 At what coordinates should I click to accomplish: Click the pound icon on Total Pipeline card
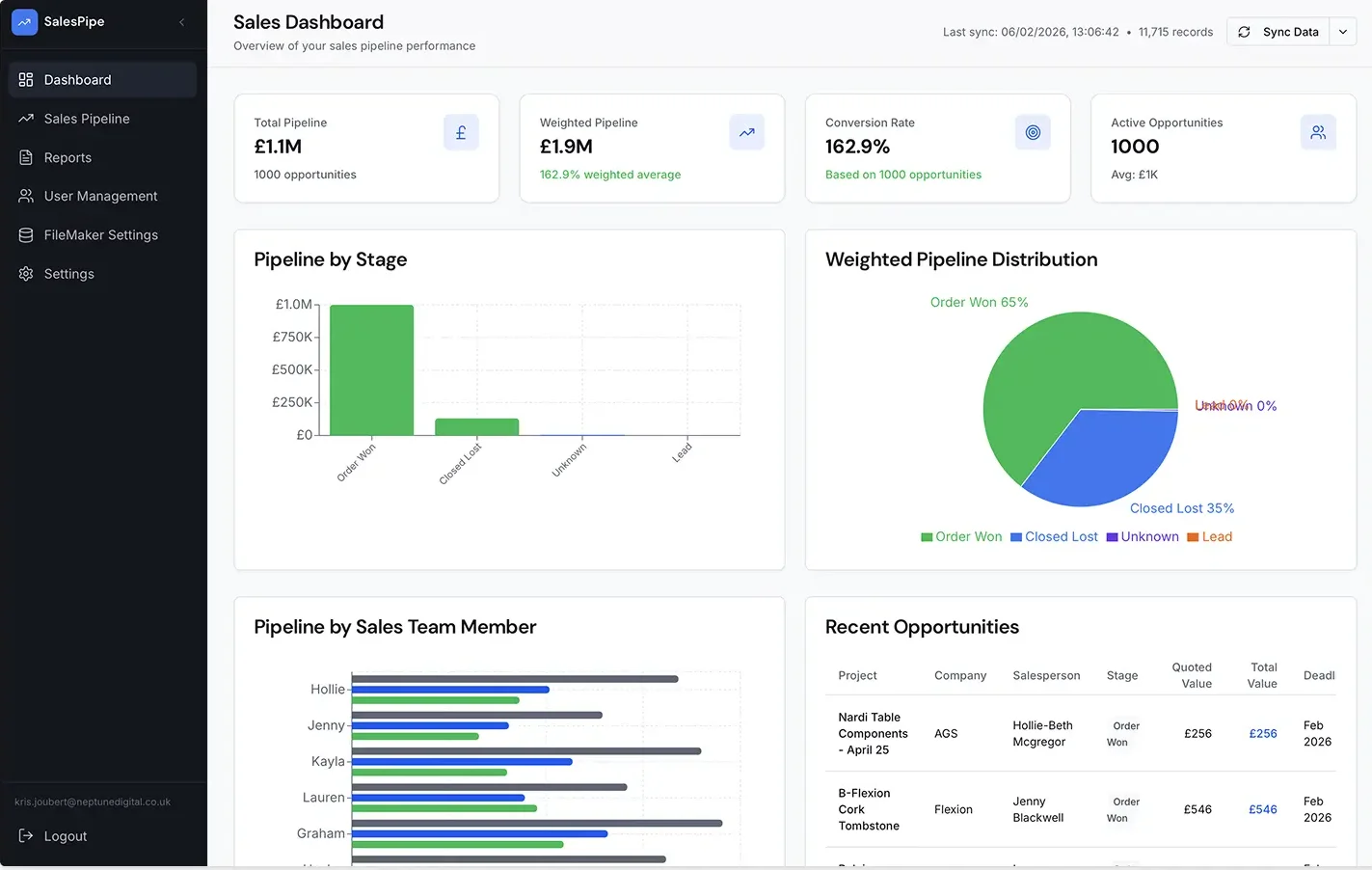click(x=461, y=133)
